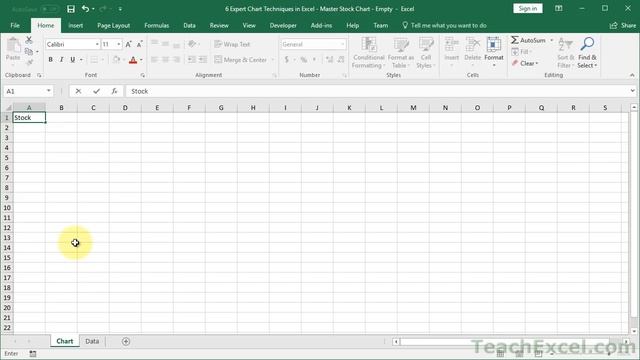Open Ribbon Display Options
The height and width of the screenshot is (360, 640).
[x=559, y=9]
